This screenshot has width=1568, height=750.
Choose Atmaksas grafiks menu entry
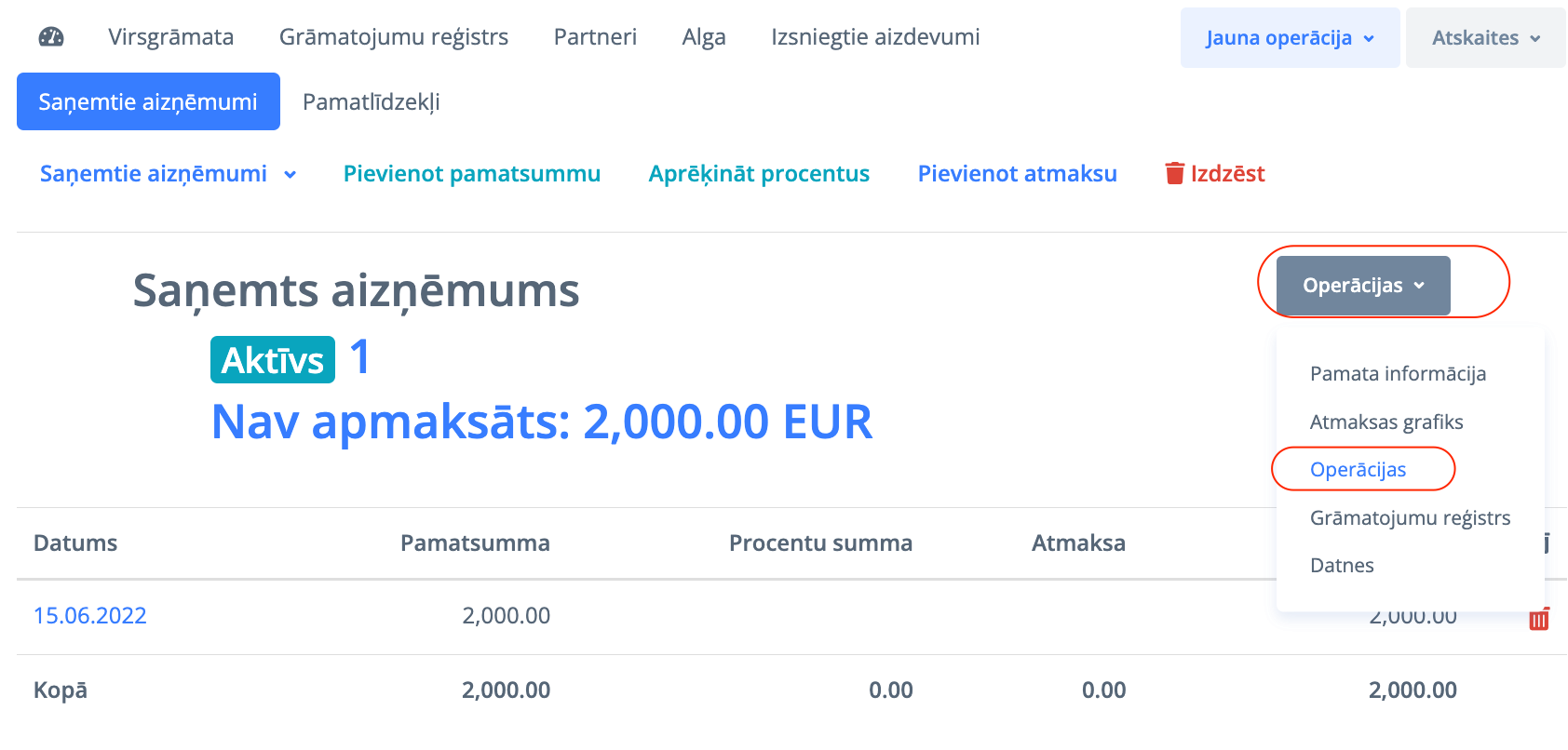pyautogui.click(x=1386, y=422)
